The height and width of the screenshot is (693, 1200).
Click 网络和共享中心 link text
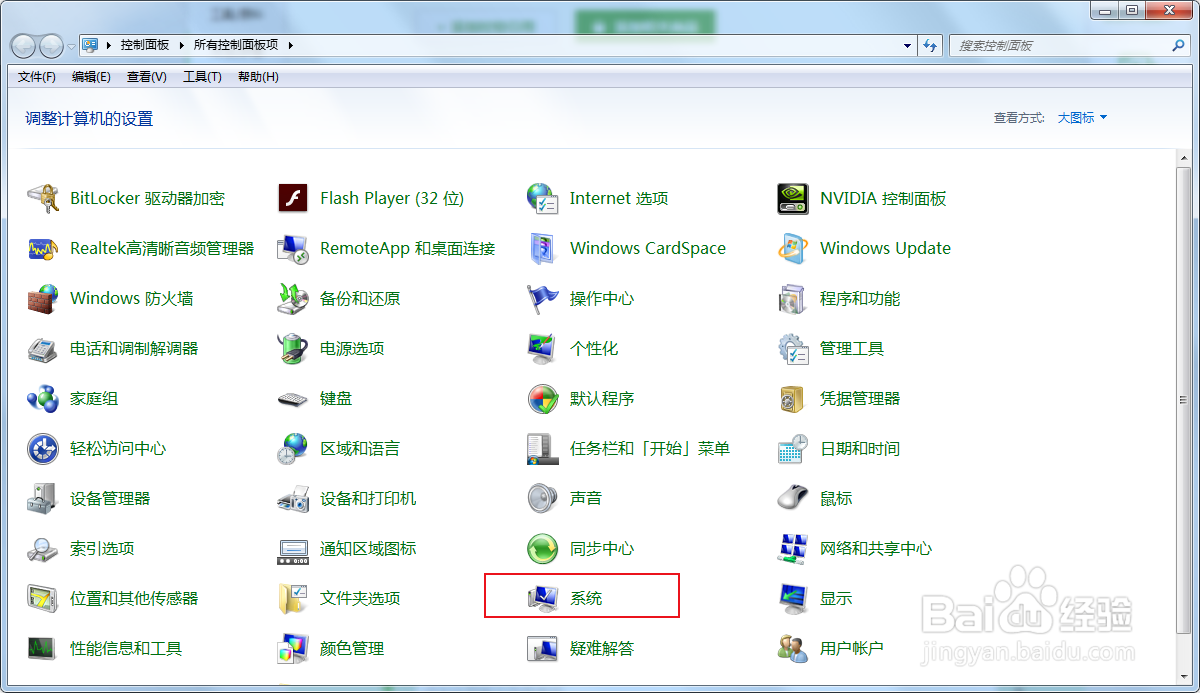point(876,548)
